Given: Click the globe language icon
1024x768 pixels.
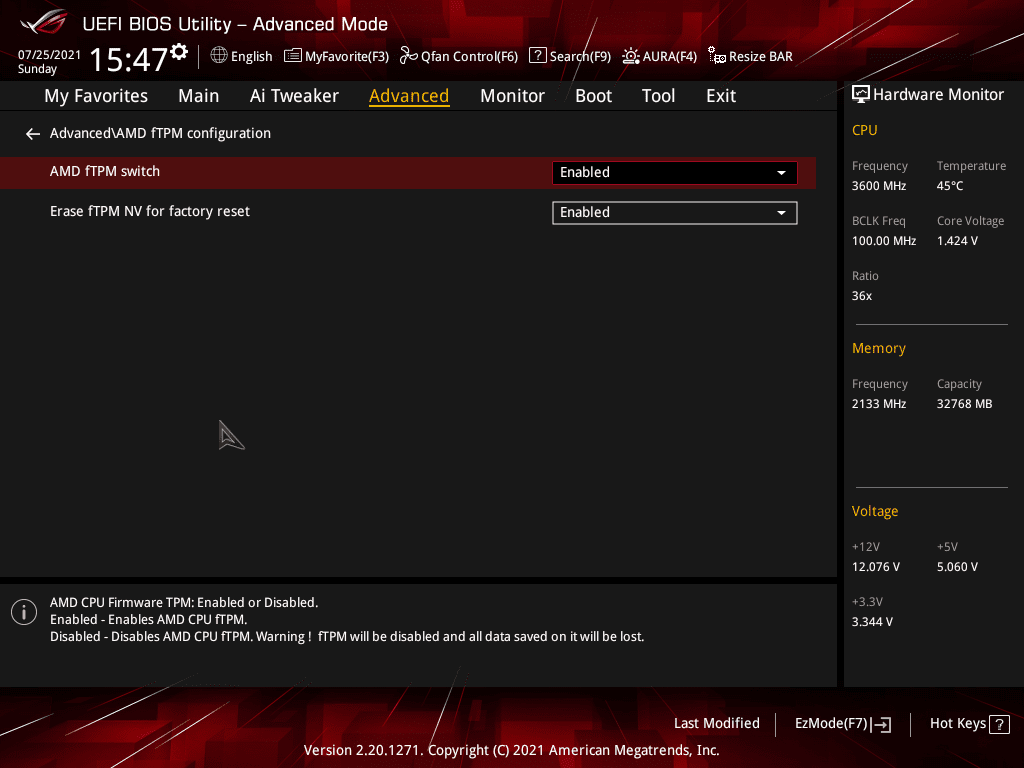Looking at the screenshot, I should (219, 56).
